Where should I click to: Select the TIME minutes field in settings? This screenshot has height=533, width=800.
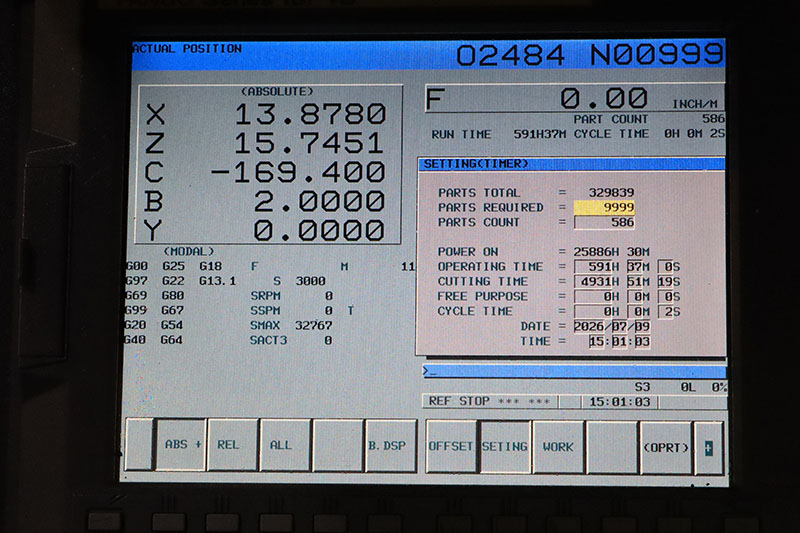tap(619, 341)
